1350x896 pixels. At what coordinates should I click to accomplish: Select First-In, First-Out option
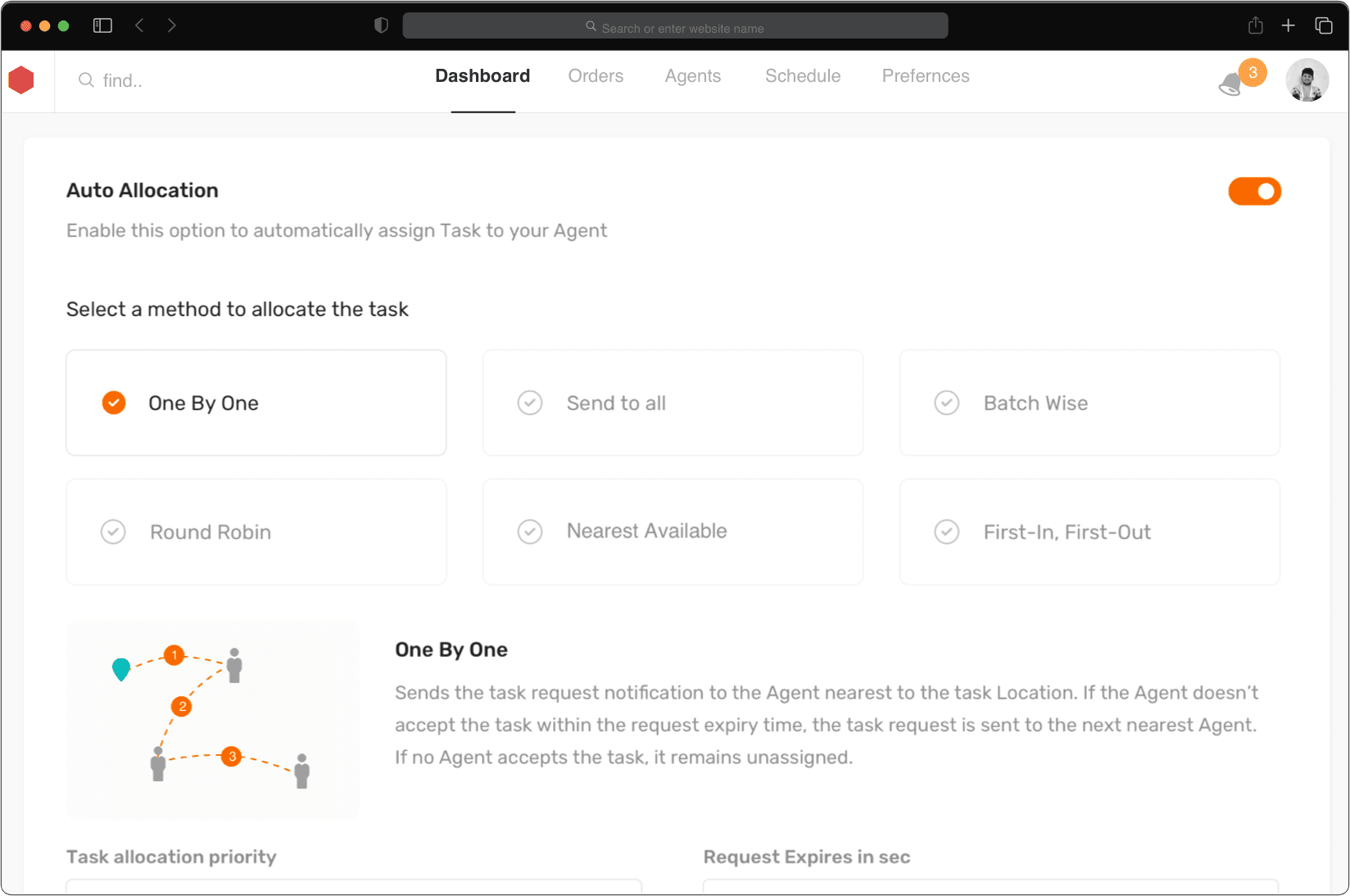pos(1090,532)
